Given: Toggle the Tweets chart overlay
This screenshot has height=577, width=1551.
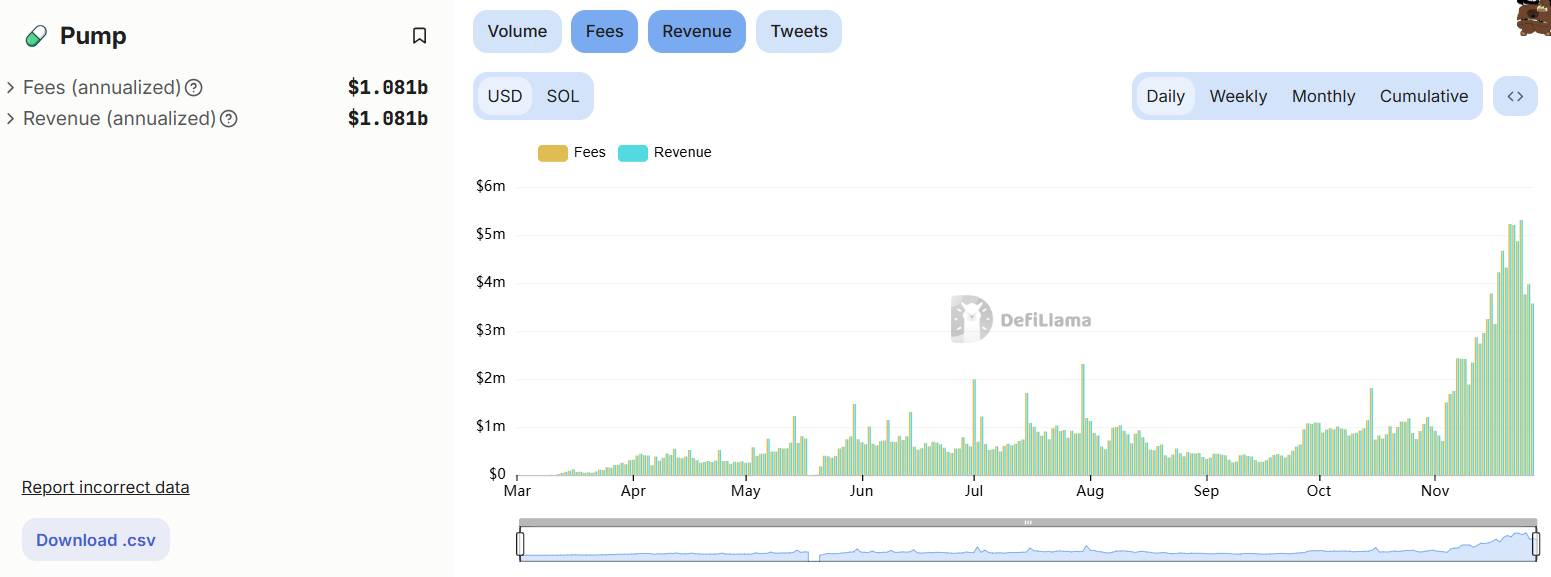Looking at the screenshot, I should 799,31.
